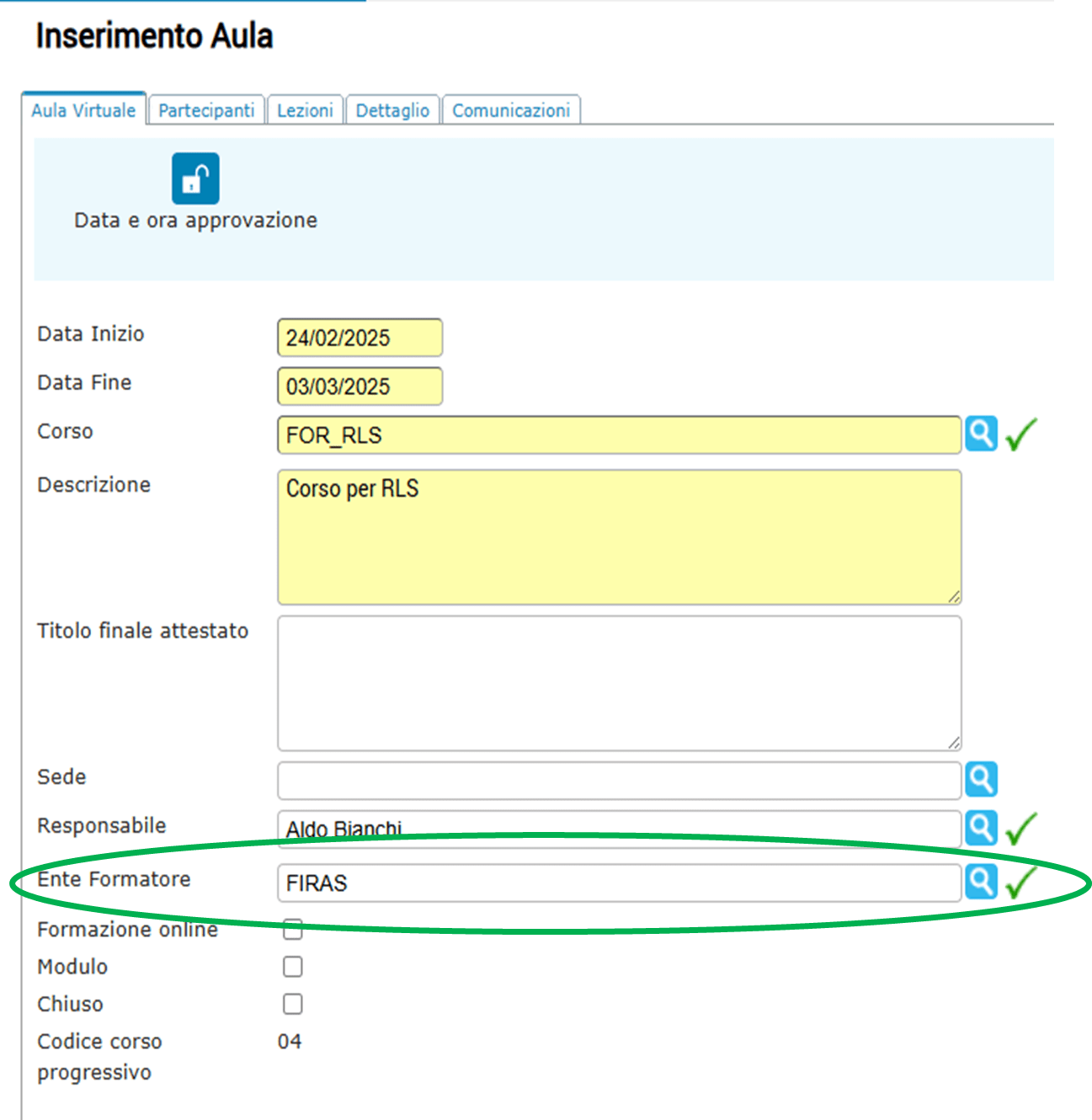The height and width of the screenshot is (1120, 1092).
Task: Click the Data Fine date field
Action: 360,387
